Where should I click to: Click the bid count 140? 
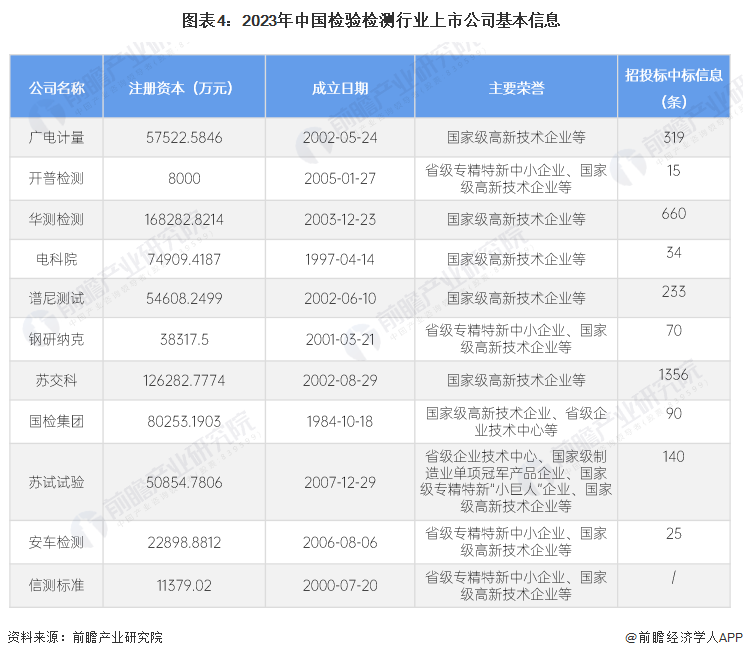coord(673,456)
